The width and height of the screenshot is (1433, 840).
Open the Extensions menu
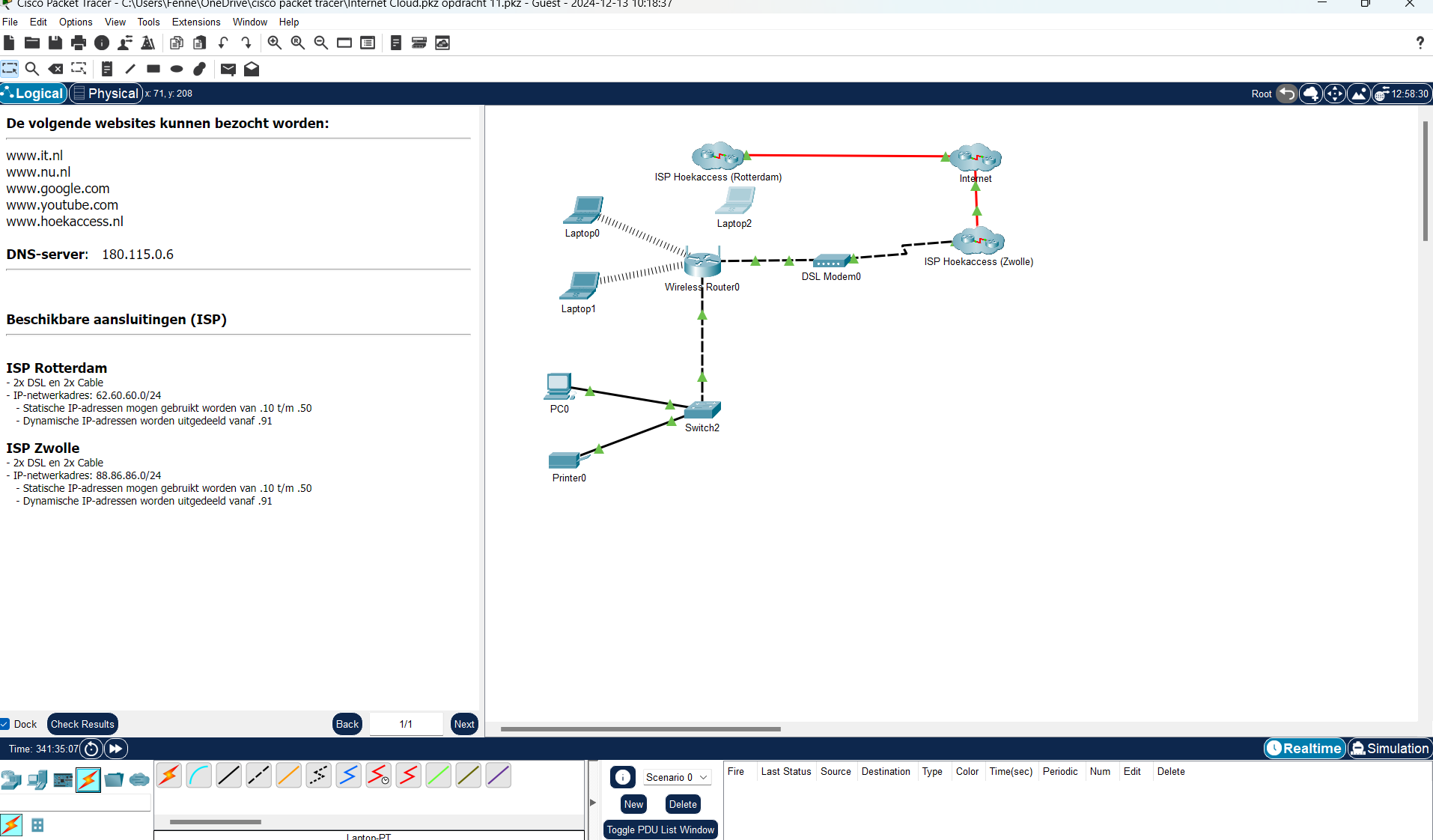(195, 22)
